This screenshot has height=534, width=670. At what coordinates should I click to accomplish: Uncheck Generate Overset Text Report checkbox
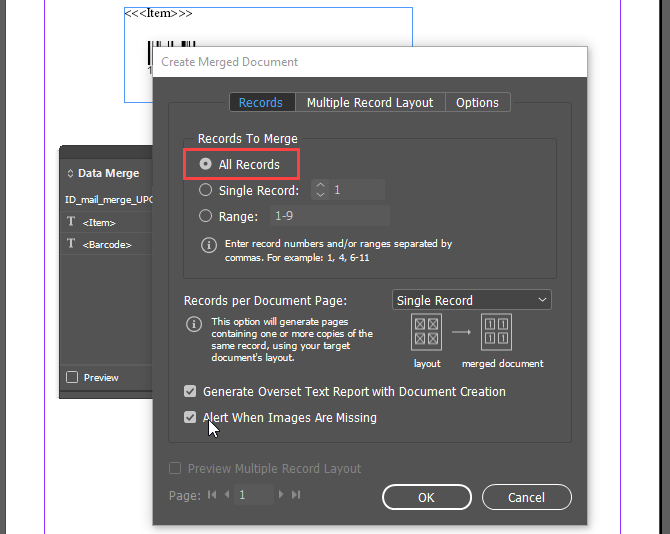coord(190,391)
